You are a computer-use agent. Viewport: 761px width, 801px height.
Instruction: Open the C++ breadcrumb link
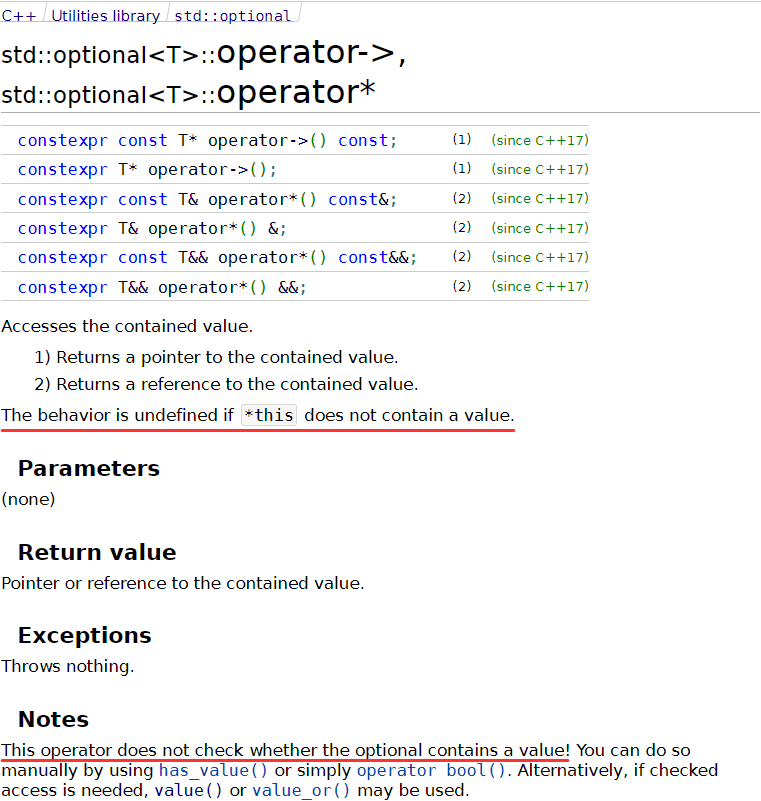pyautogui.click(x=19, y=16)
